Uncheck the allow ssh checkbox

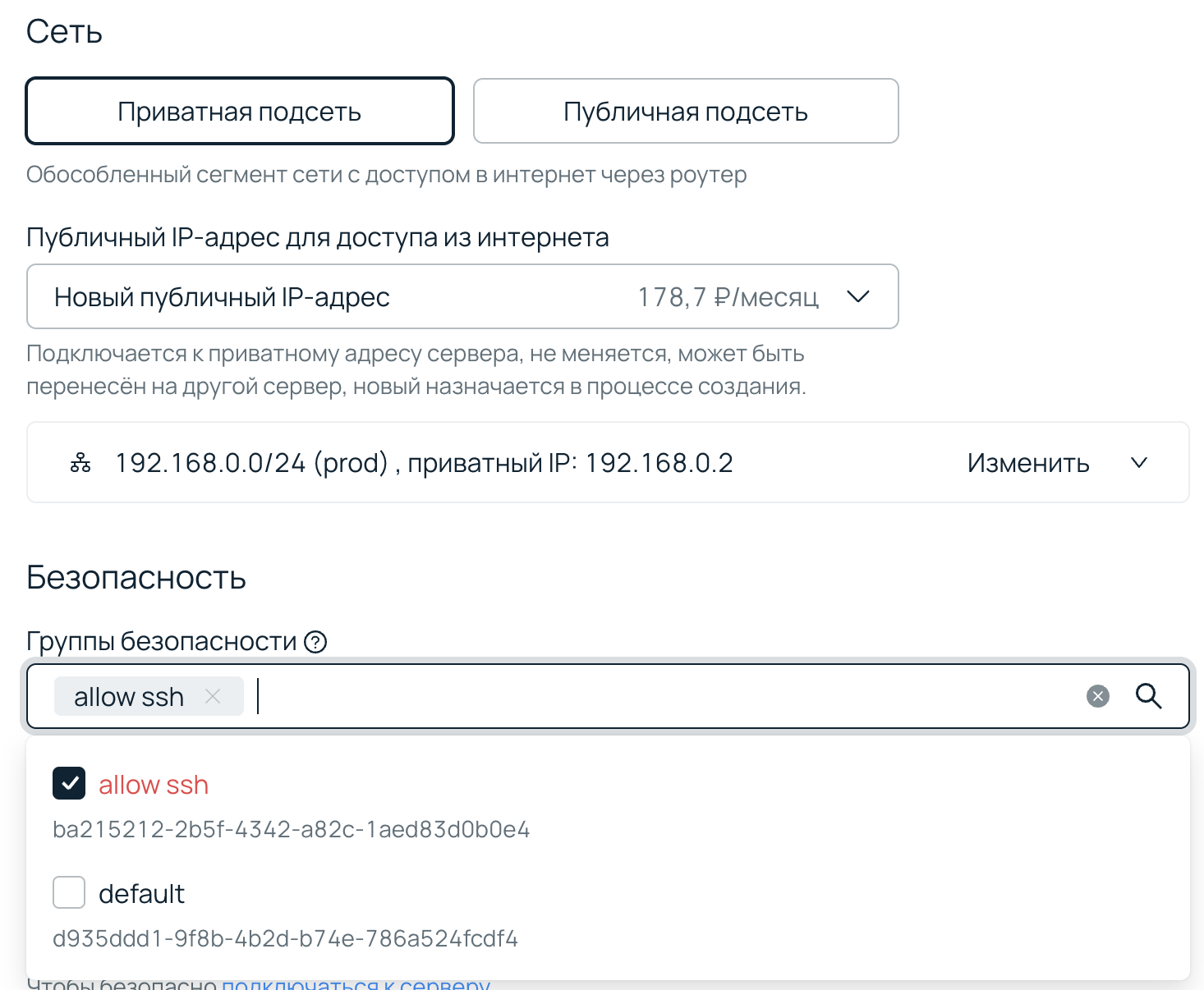pos(69,784)
